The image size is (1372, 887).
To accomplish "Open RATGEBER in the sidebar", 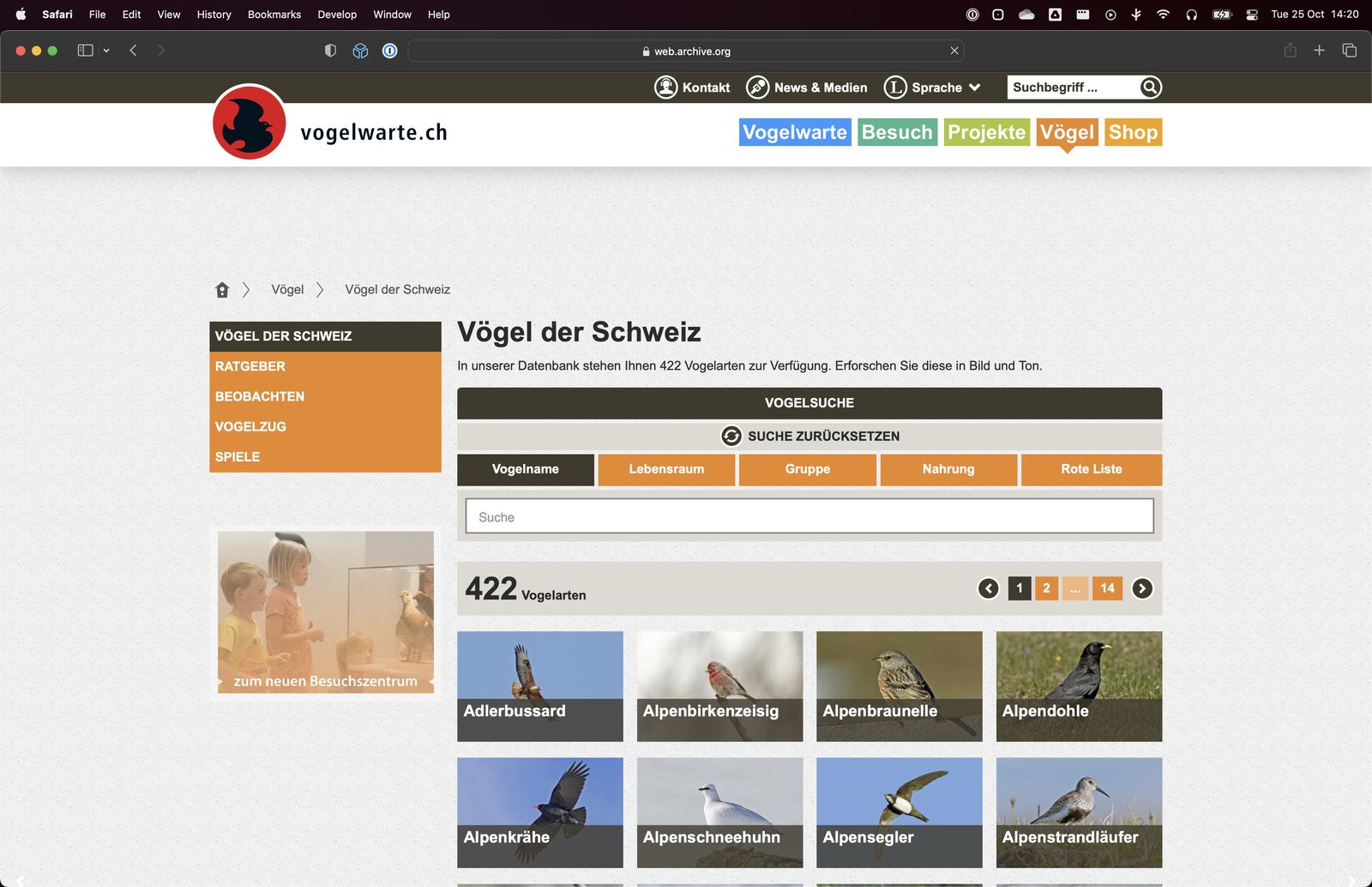I will 325,366.
